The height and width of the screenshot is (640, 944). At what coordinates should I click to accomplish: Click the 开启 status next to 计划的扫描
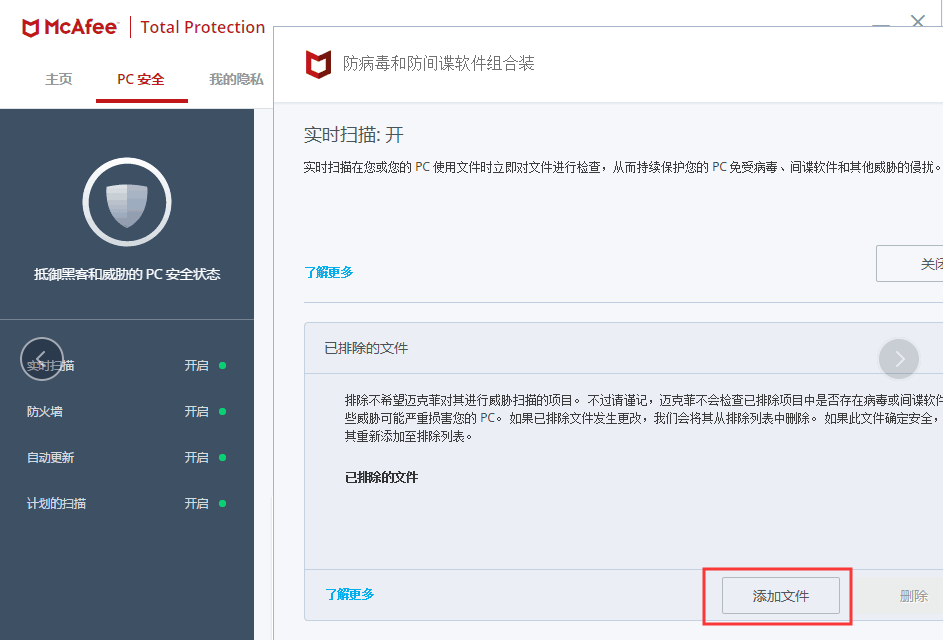(196, 504)
